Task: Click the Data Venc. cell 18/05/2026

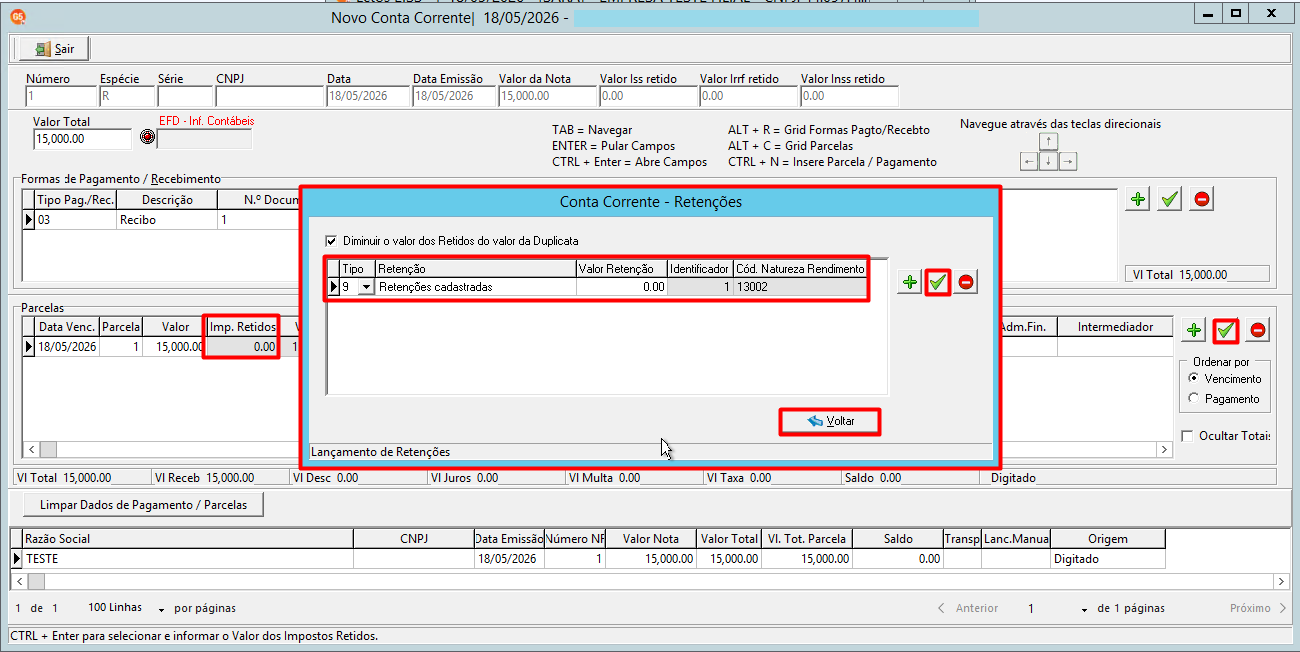Action: click(68, 347)
